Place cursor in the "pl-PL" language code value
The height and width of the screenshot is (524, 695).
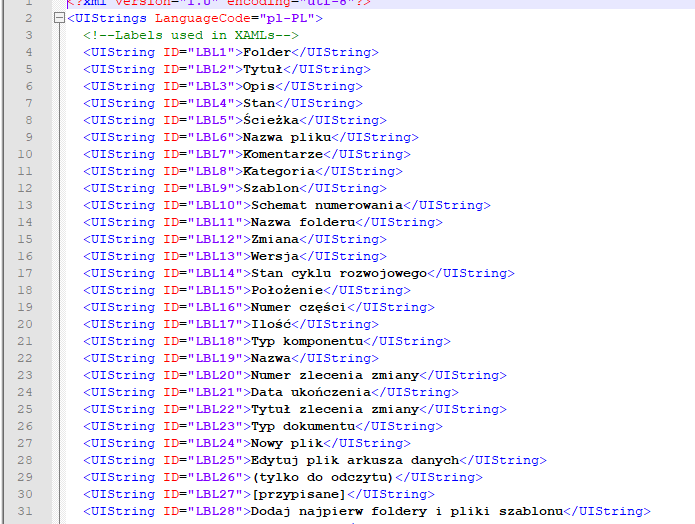pos(288,18)
